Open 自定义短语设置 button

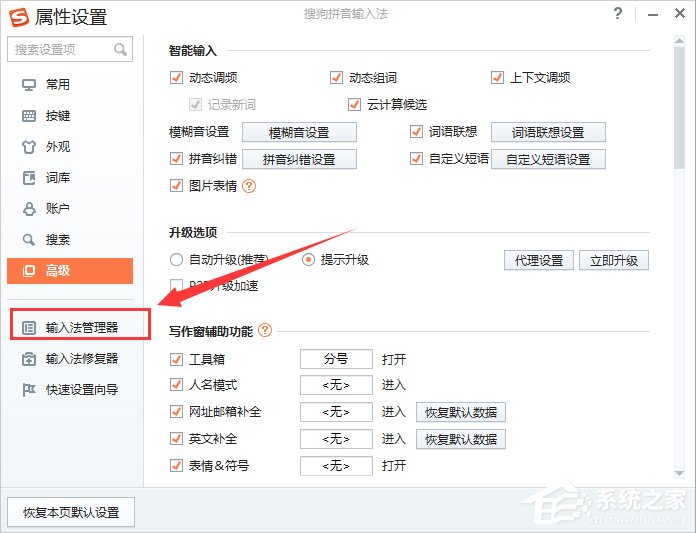tap(548, 159)
